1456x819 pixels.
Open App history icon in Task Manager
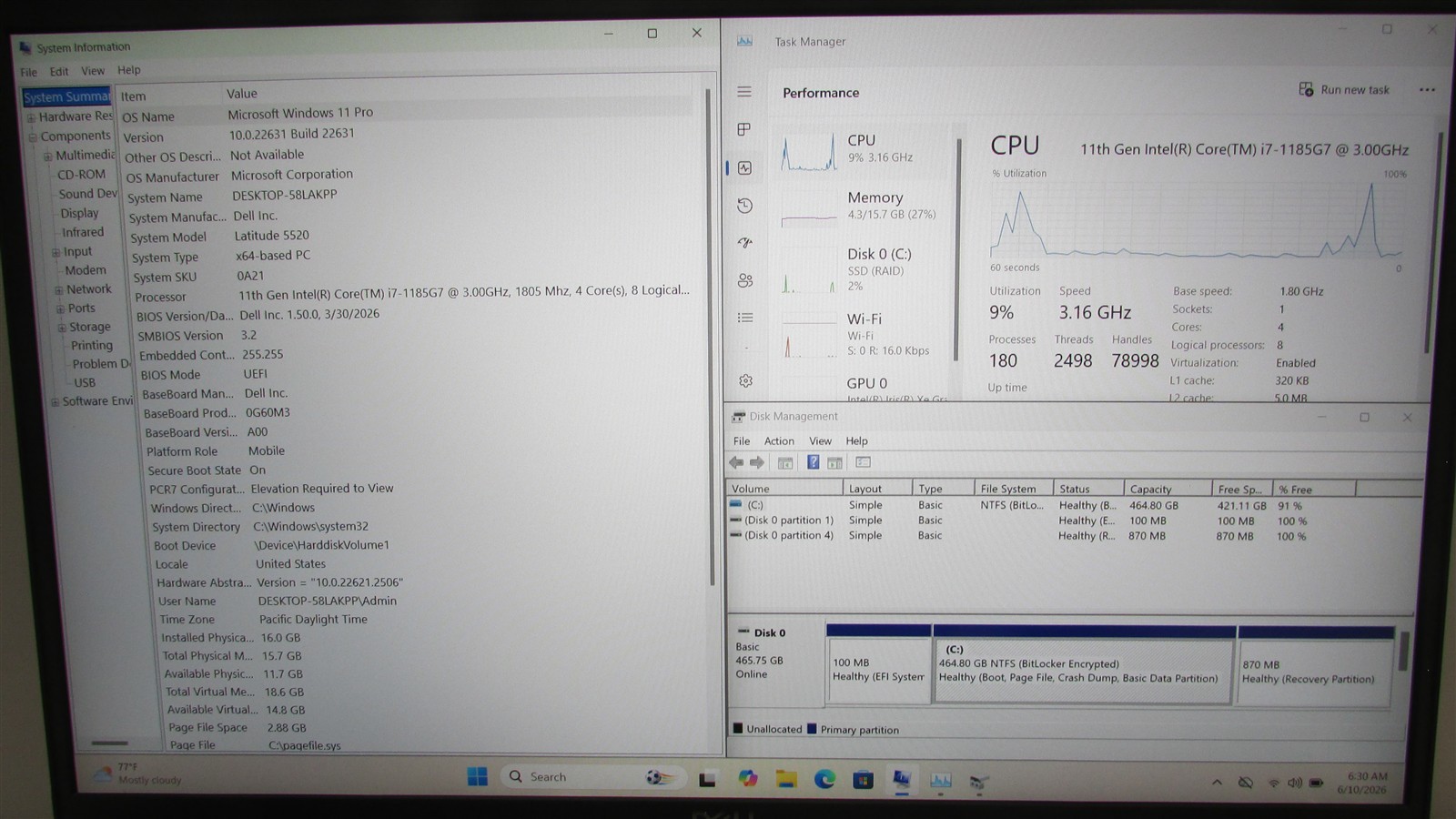coord(744,206)
